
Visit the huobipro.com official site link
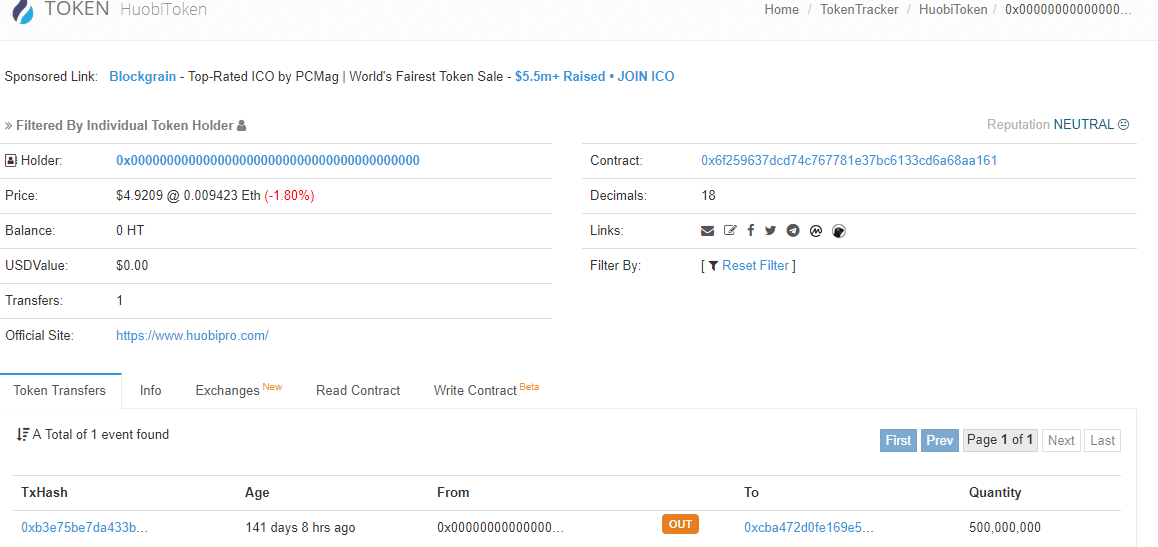point(192,335)
